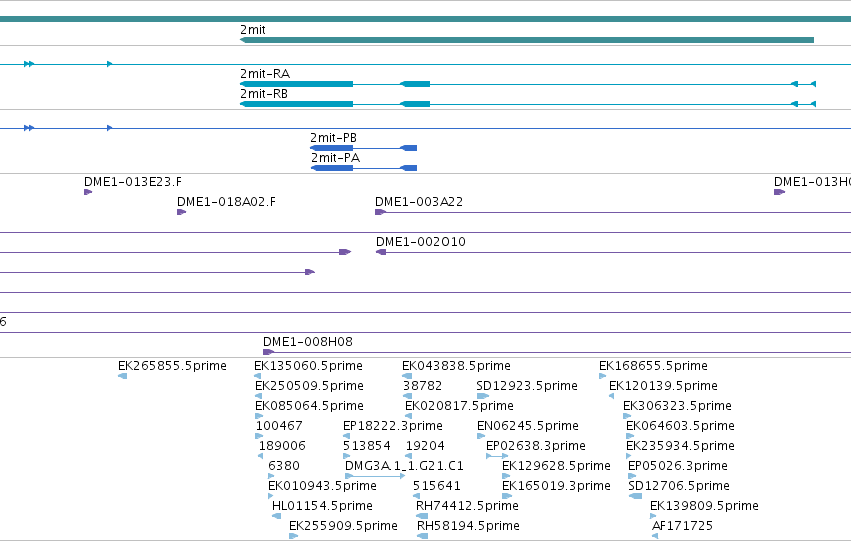This screenshot has width=851, height=541.
Task: Click the DME1-002O10 arrow marker
Action: tap(381, 252)
